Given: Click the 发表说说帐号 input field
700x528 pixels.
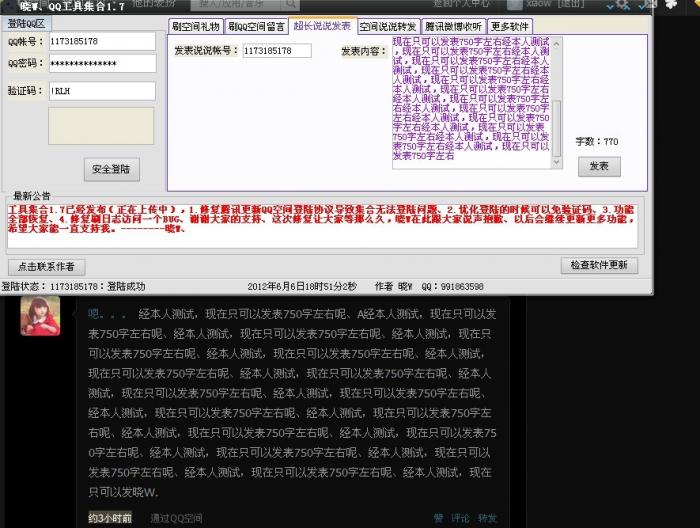Looking at the screenshot, I should pos(277,51).
